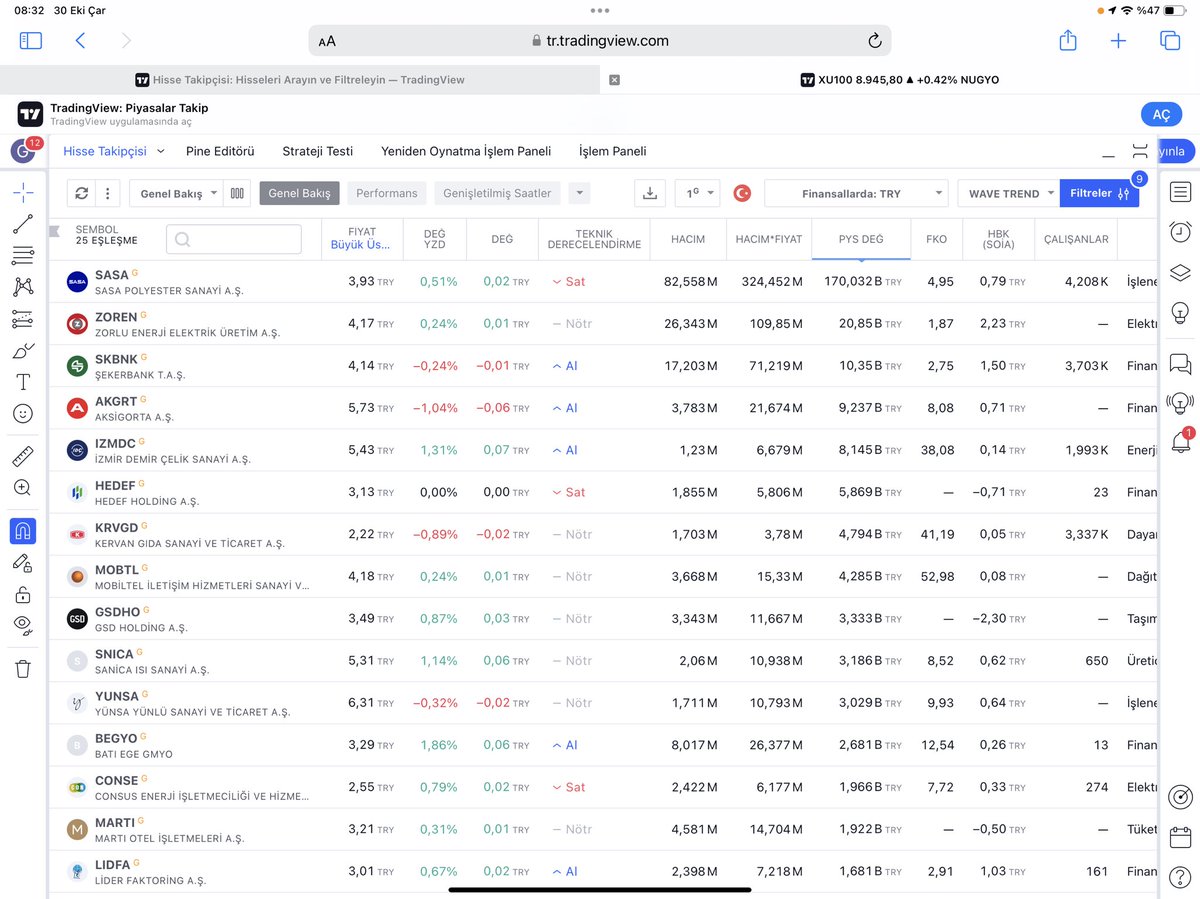The image size is (1200, 899).
Task: Open the 1G interval dropdown
Action: coord(697,193)
